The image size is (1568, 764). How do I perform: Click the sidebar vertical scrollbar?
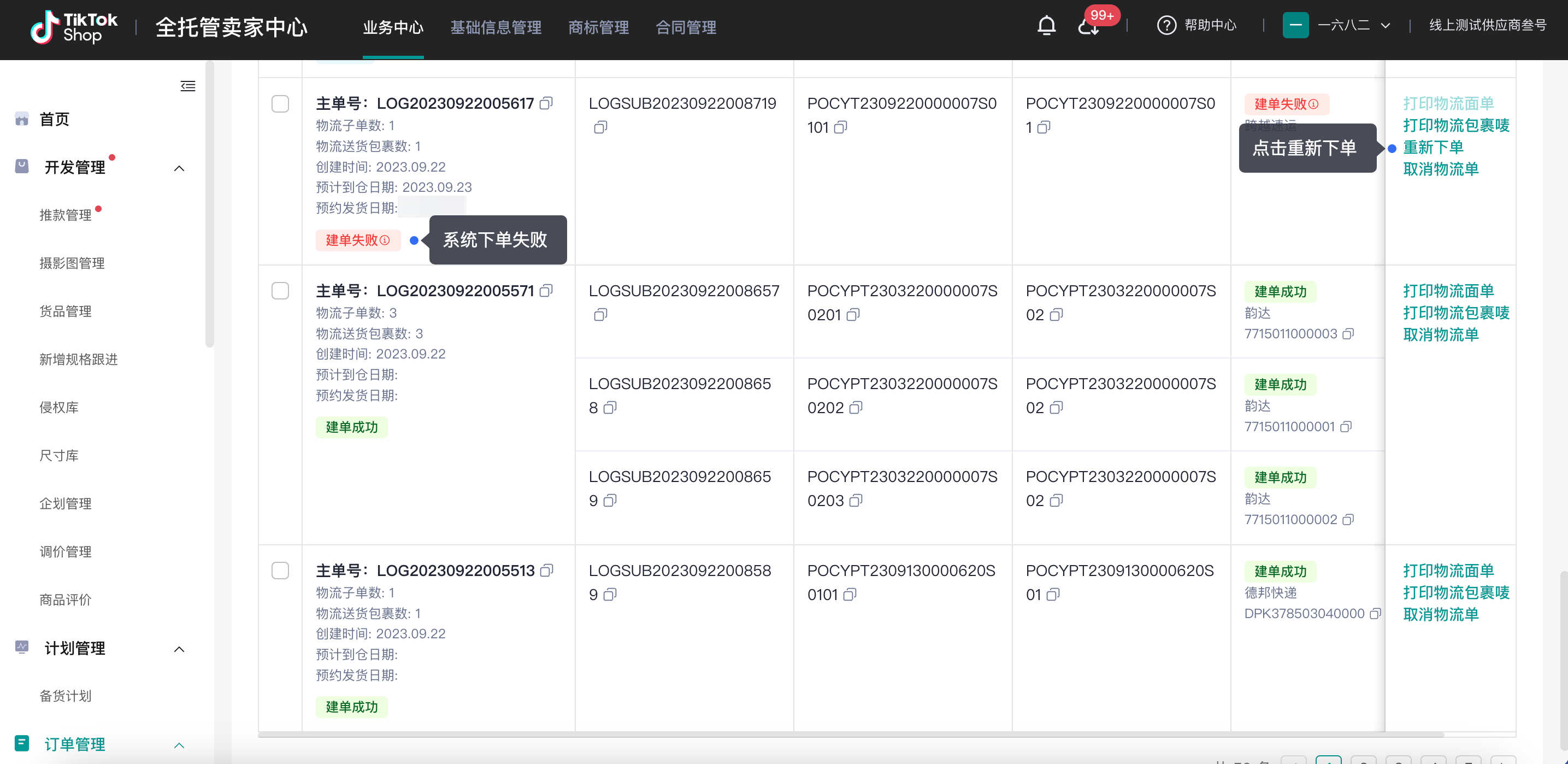tap(209, 204)
